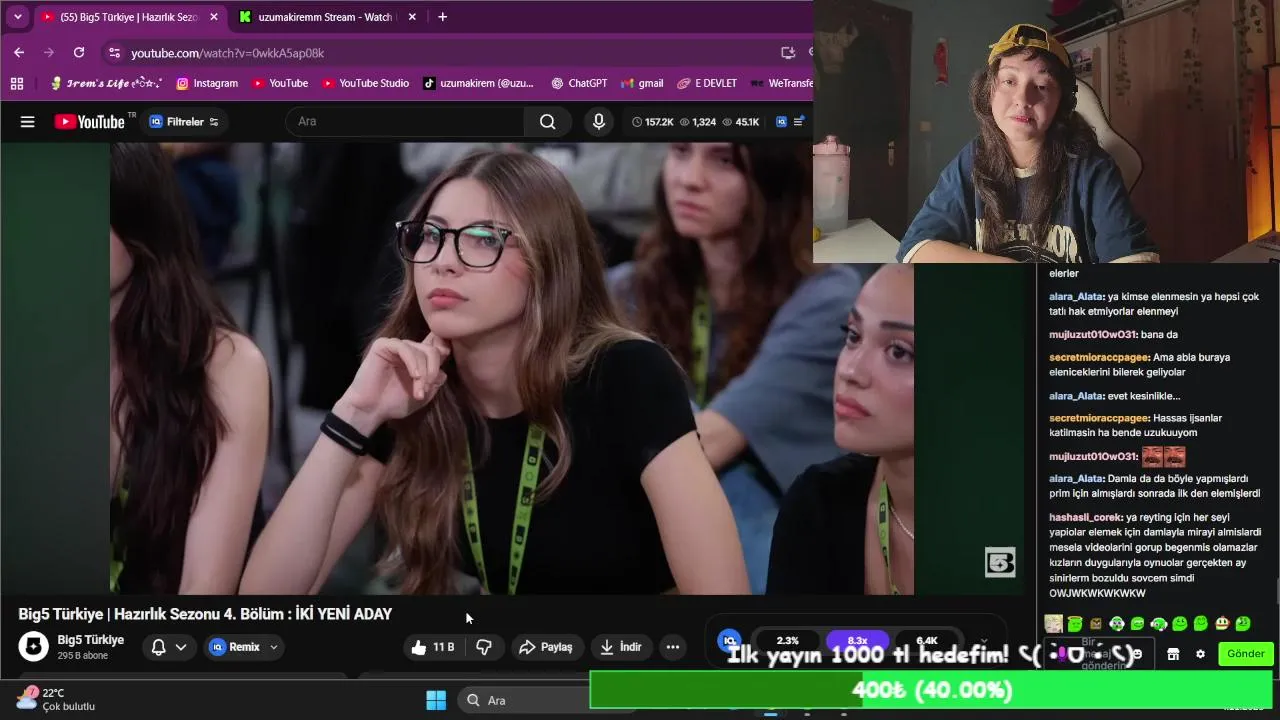Click the hashasli_corek username in chat

pos(1085,518)
